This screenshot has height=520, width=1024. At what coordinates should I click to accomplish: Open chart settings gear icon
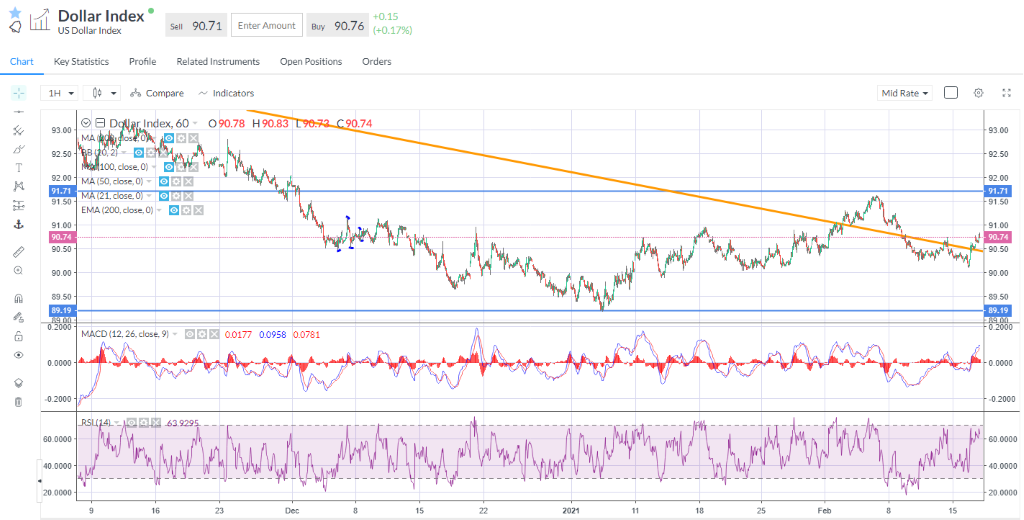978,93
